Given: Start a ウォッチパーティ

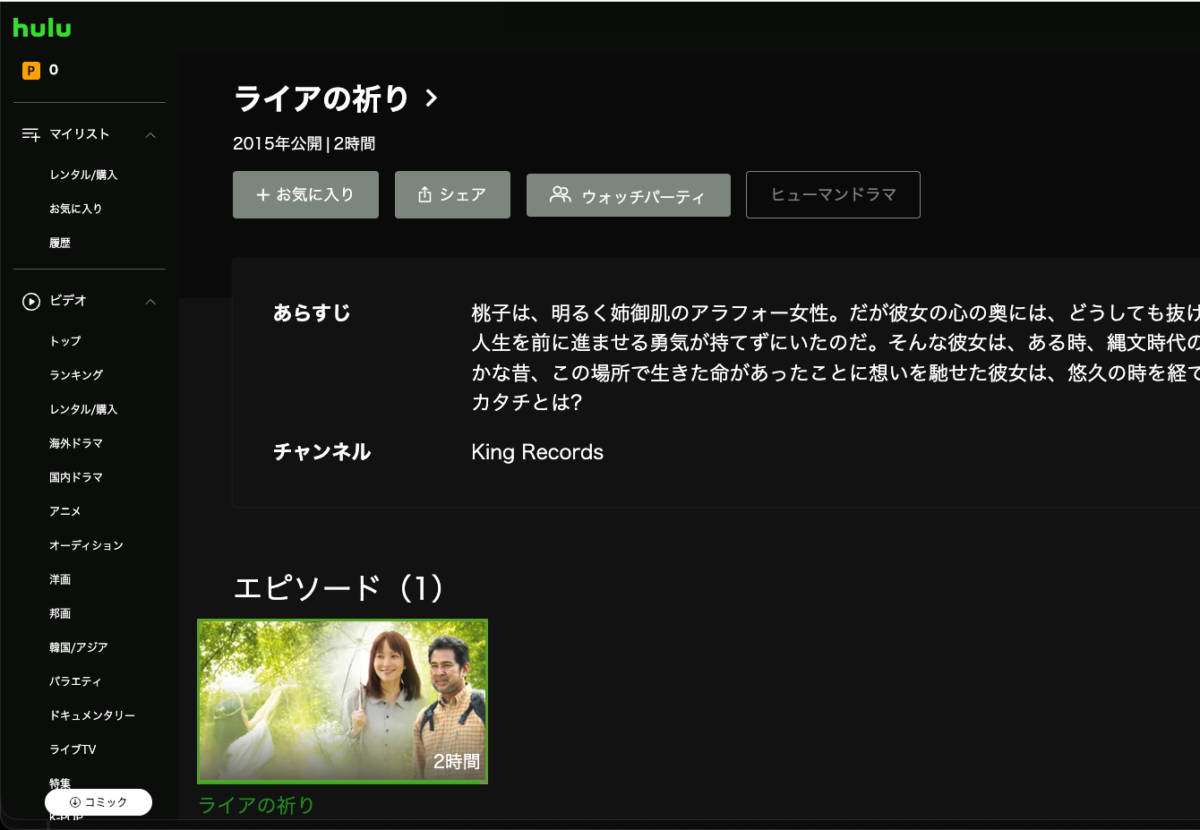Looking at the screenshot, I should click(x=628, y=195).
